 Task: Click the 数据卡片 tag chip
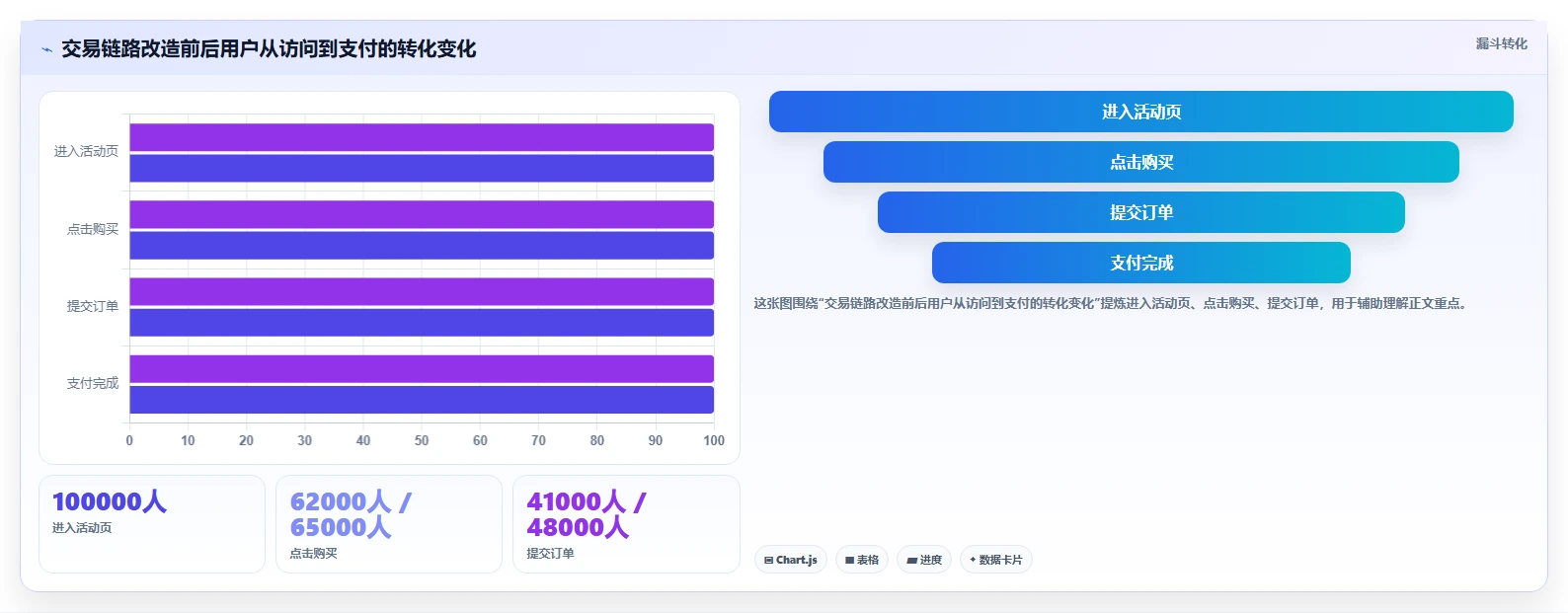click(x=995, y=560)
